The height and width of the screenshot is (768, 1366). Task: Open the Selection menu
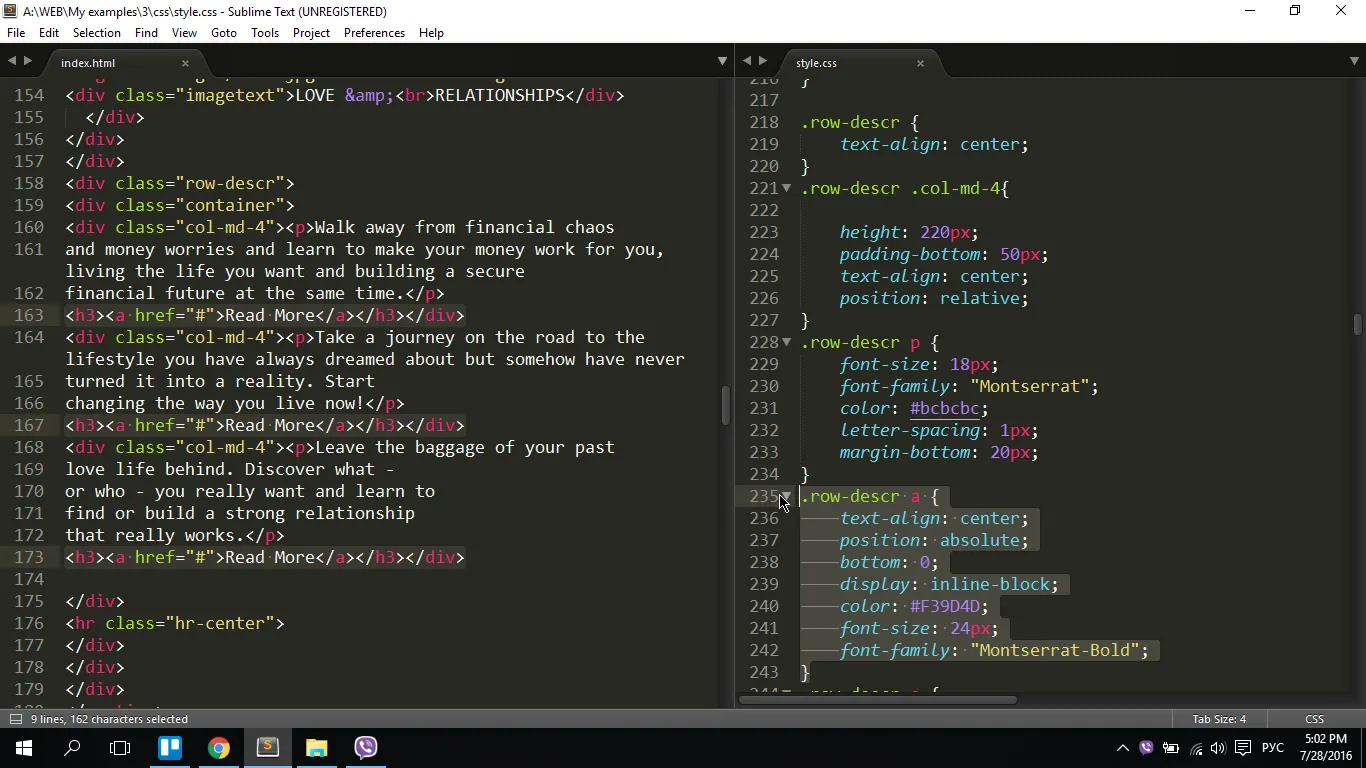[x=97, y=33]
